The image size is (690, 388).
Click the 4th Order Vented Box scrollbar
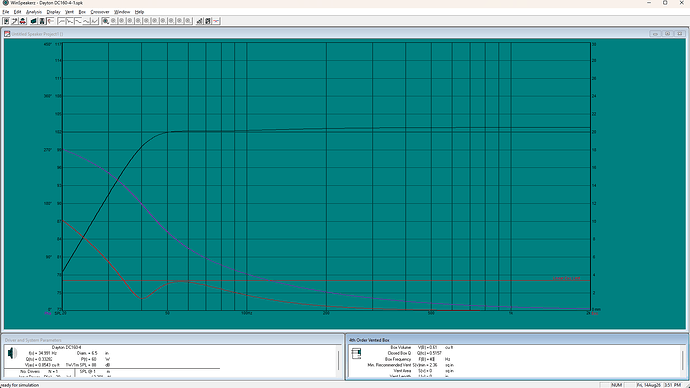click(x=683, y=361)
